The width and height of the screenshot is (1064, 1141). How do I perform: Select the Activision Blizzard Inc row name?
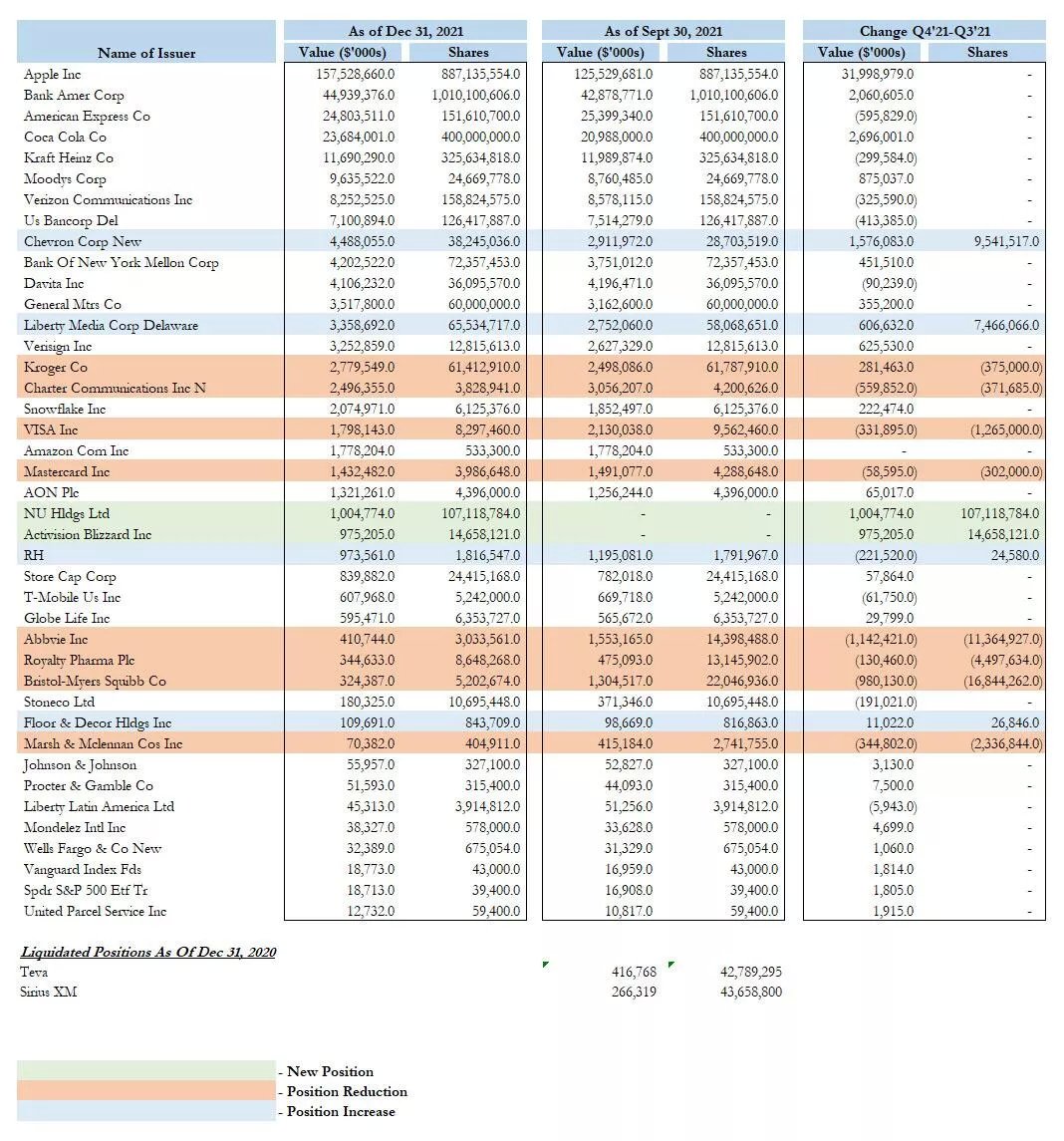click(x=88, y=535)
